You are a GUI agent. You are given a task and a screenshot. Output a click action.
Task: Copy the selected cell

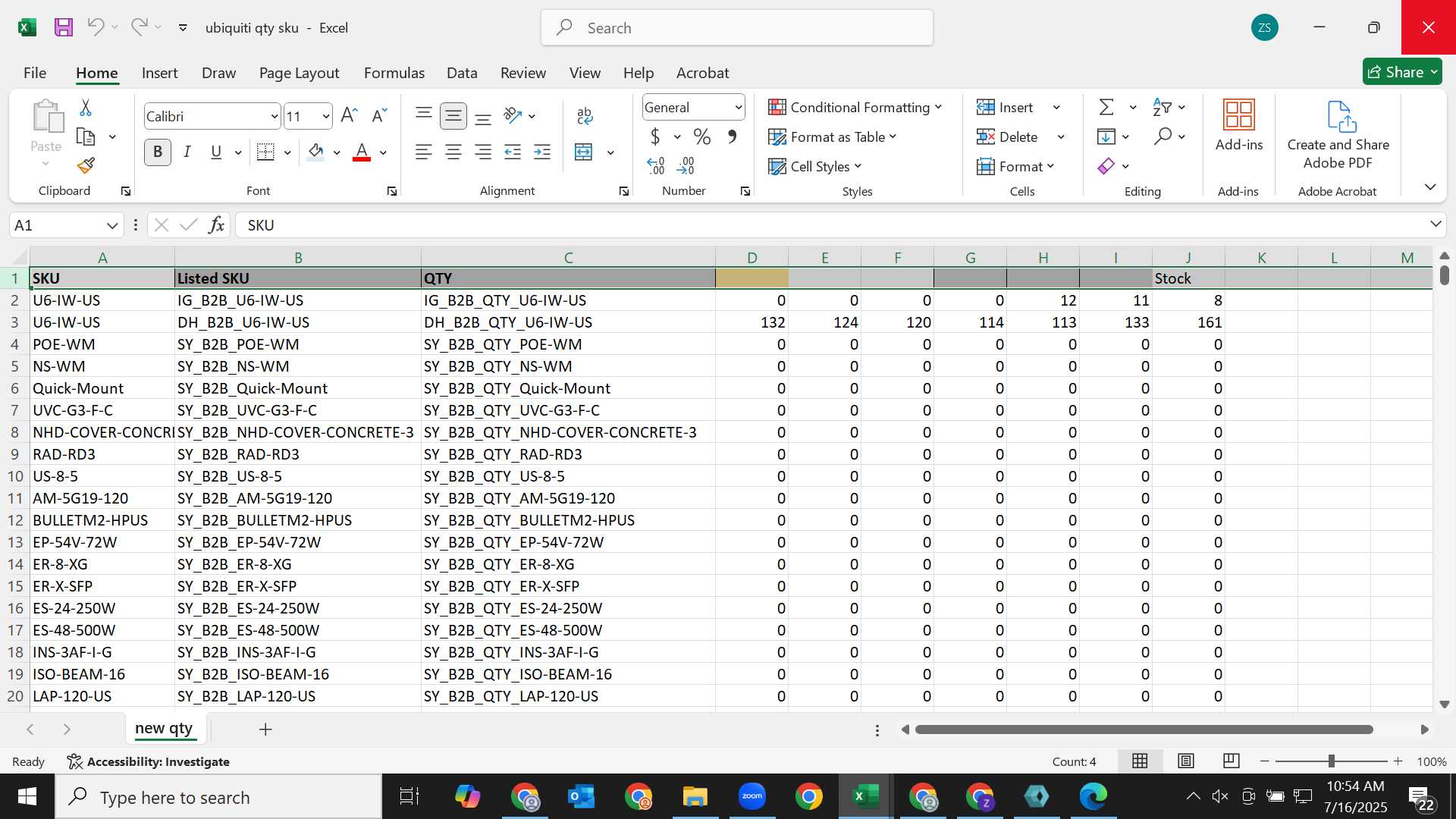(x=86, y=137)
